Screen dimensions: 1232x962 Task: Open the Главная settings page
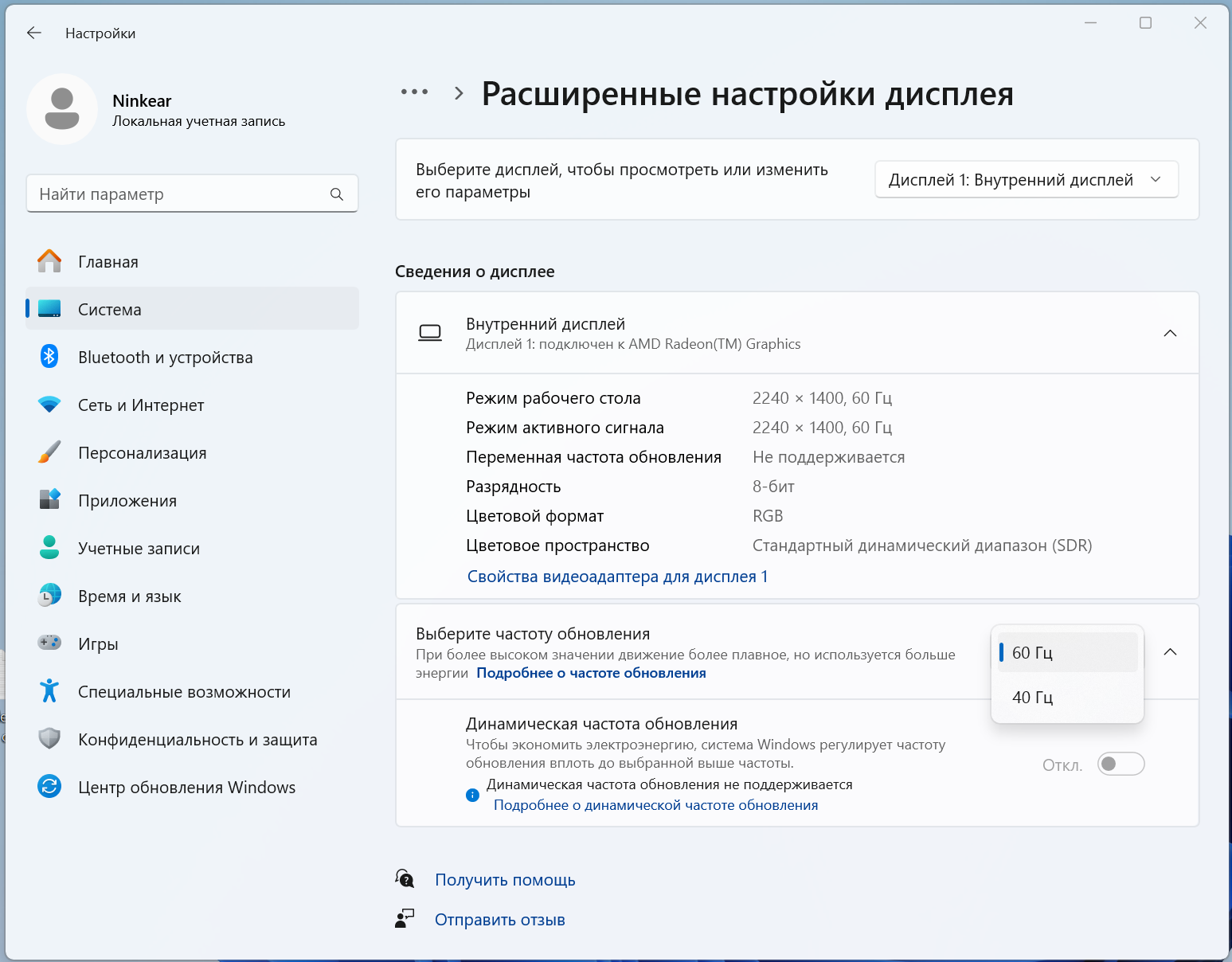(x=108, y=262)
